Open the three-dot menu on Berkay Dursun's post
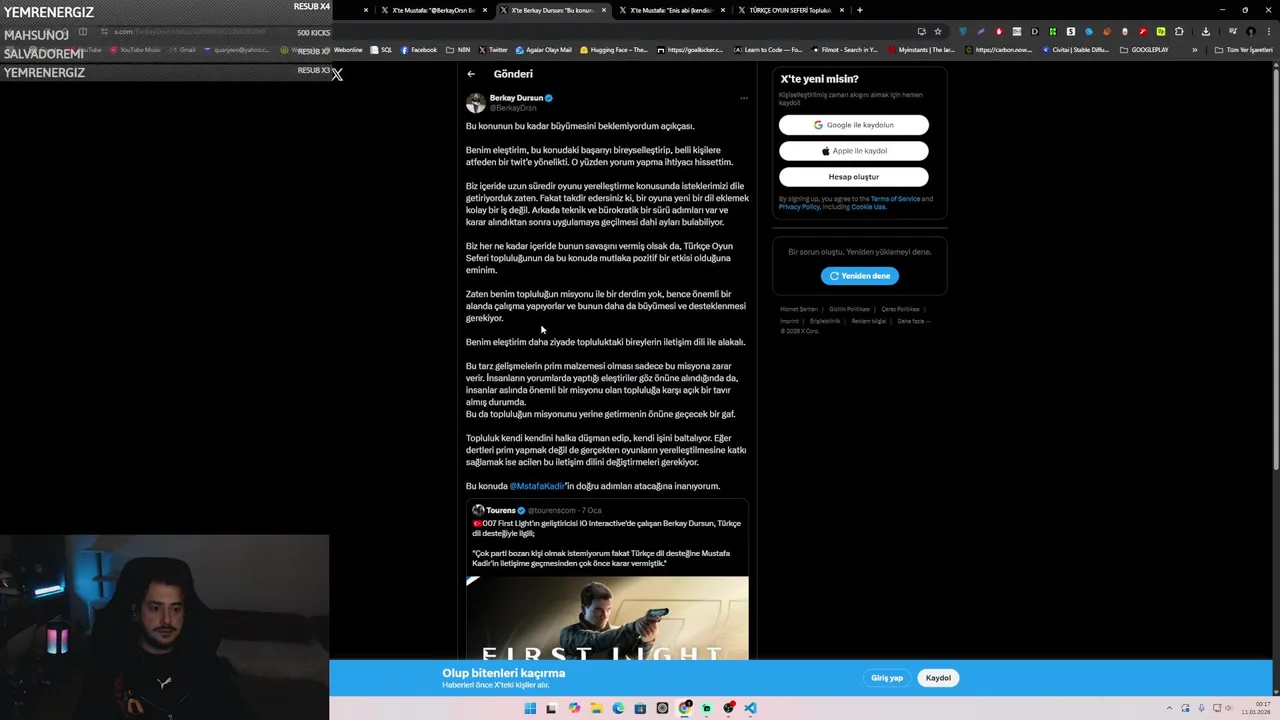The image size is (1280, 720). [743, 98]
